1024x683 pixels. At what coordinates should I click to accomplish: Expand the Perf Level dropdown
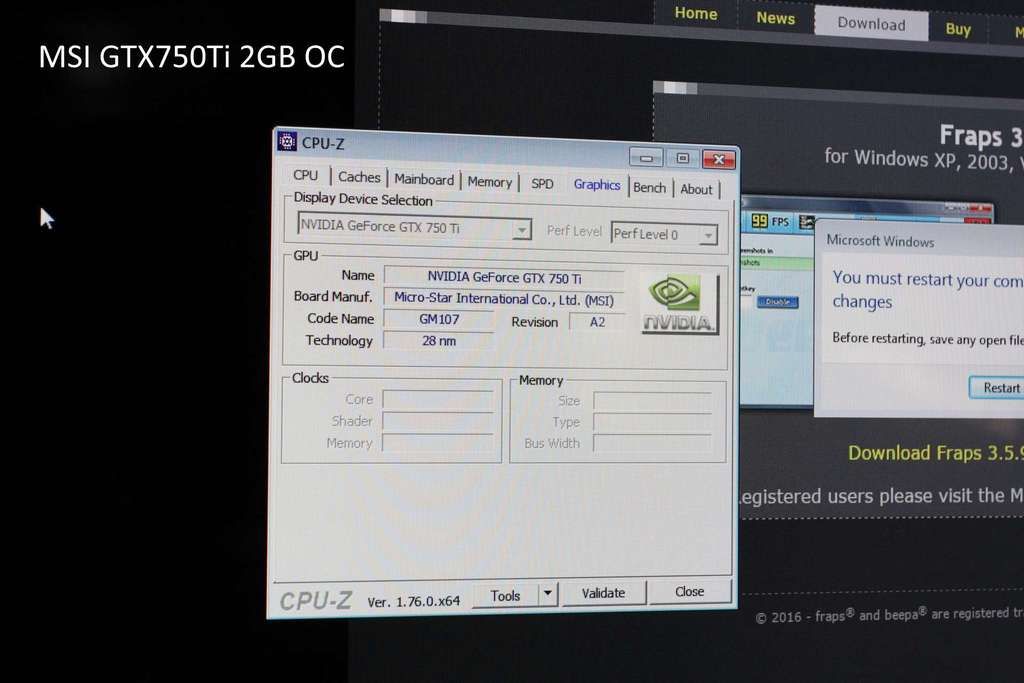[708, 235]
